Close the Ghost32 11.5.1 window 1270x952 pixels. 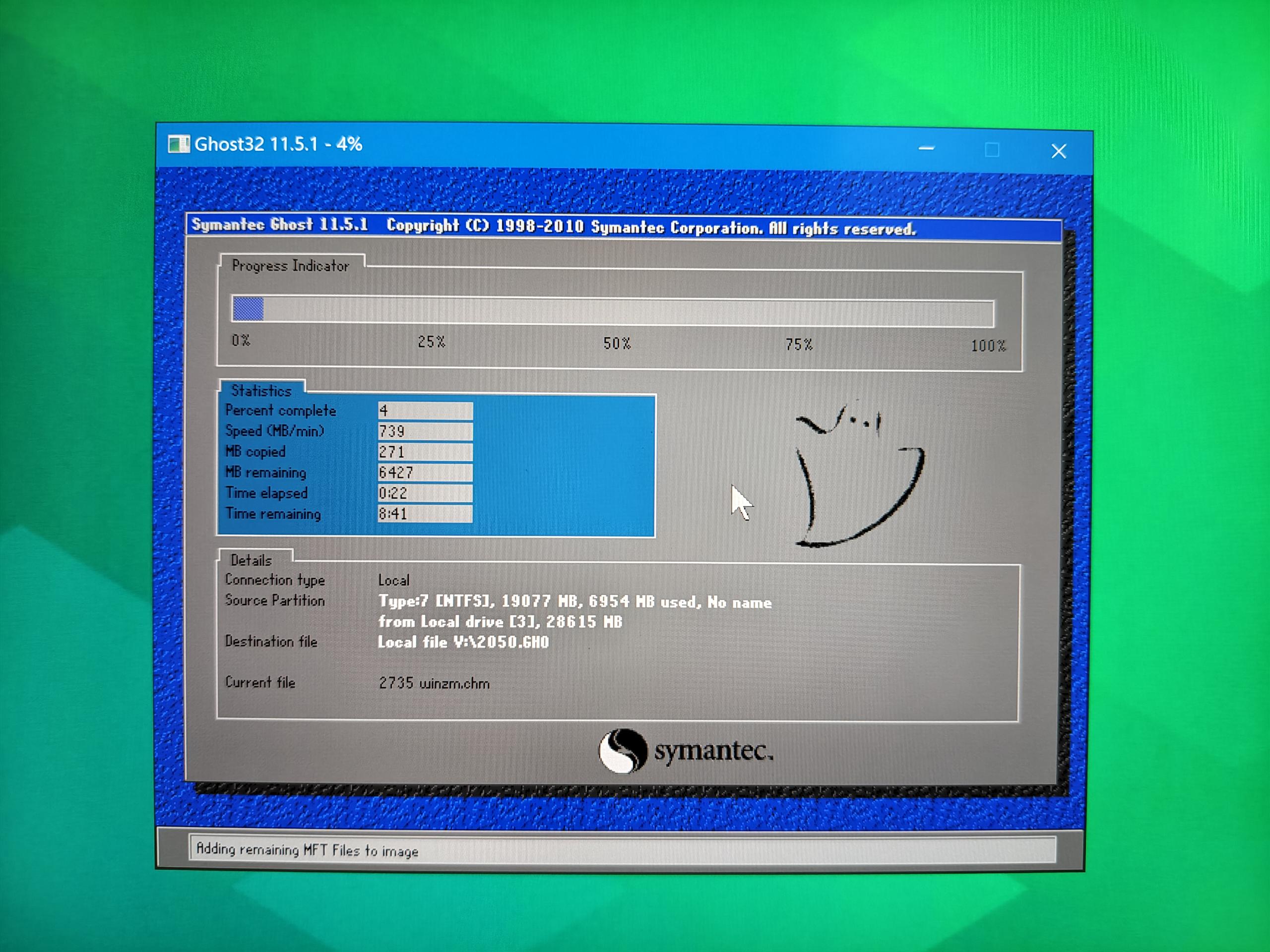tap(1059, 151)
